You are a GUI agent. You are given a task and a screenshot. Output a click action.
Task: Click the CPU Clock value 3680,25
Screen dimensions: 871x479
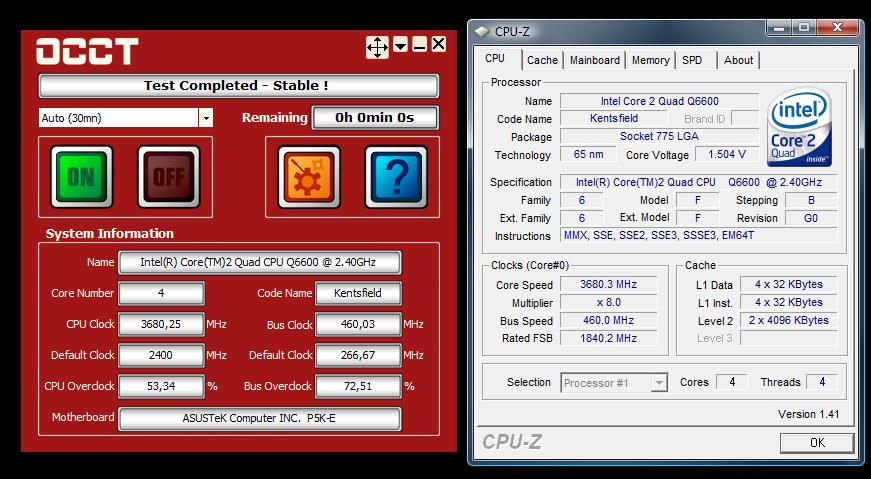[x=161, y=325]
